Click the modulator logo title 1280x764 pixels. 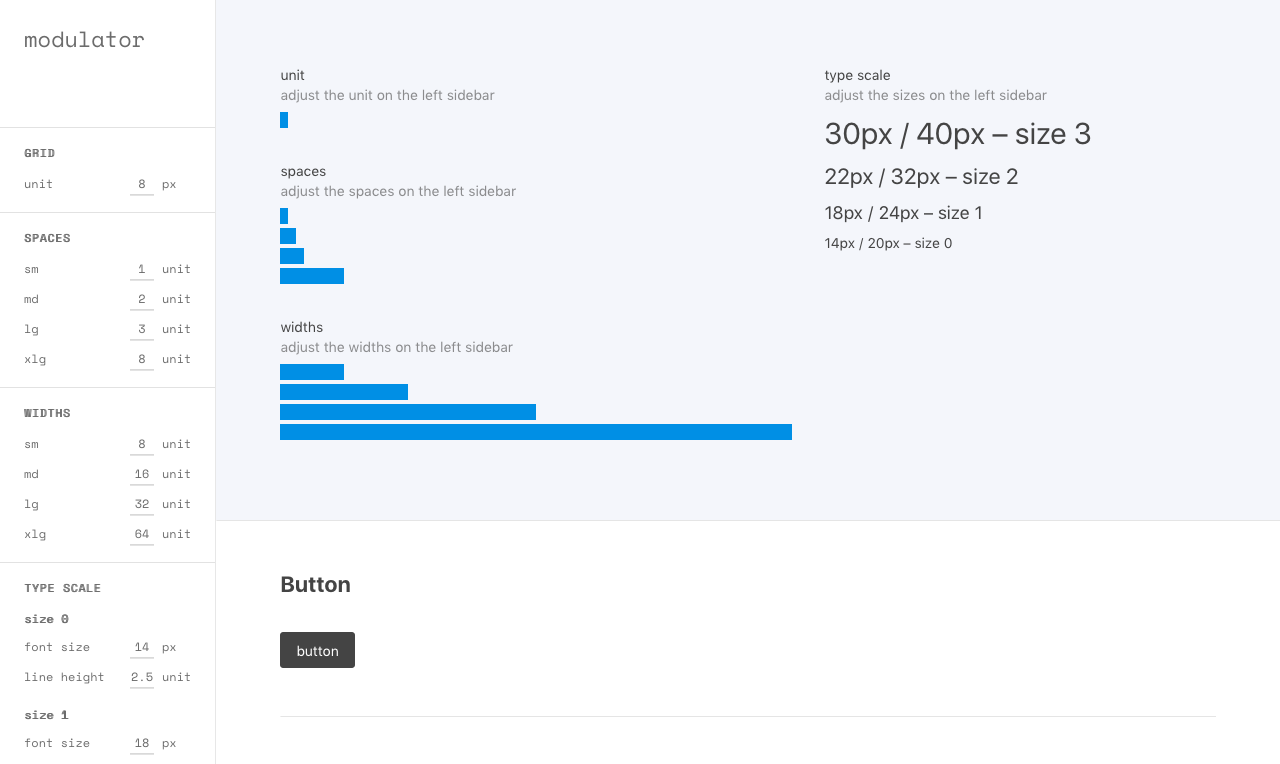[x=84, y=40]
